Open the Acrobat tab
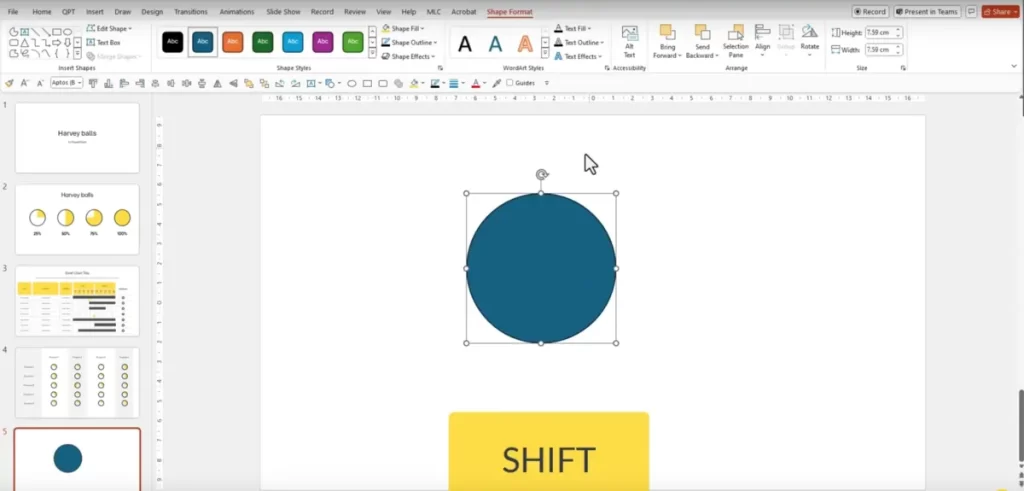This screenshot has height=491, width=1024. click(464, 12)
